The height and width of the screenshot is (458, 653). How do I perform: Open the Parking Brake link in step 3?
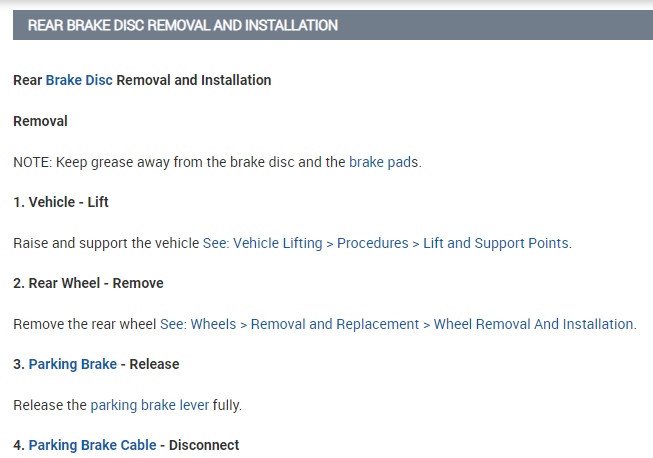(73, 364)
